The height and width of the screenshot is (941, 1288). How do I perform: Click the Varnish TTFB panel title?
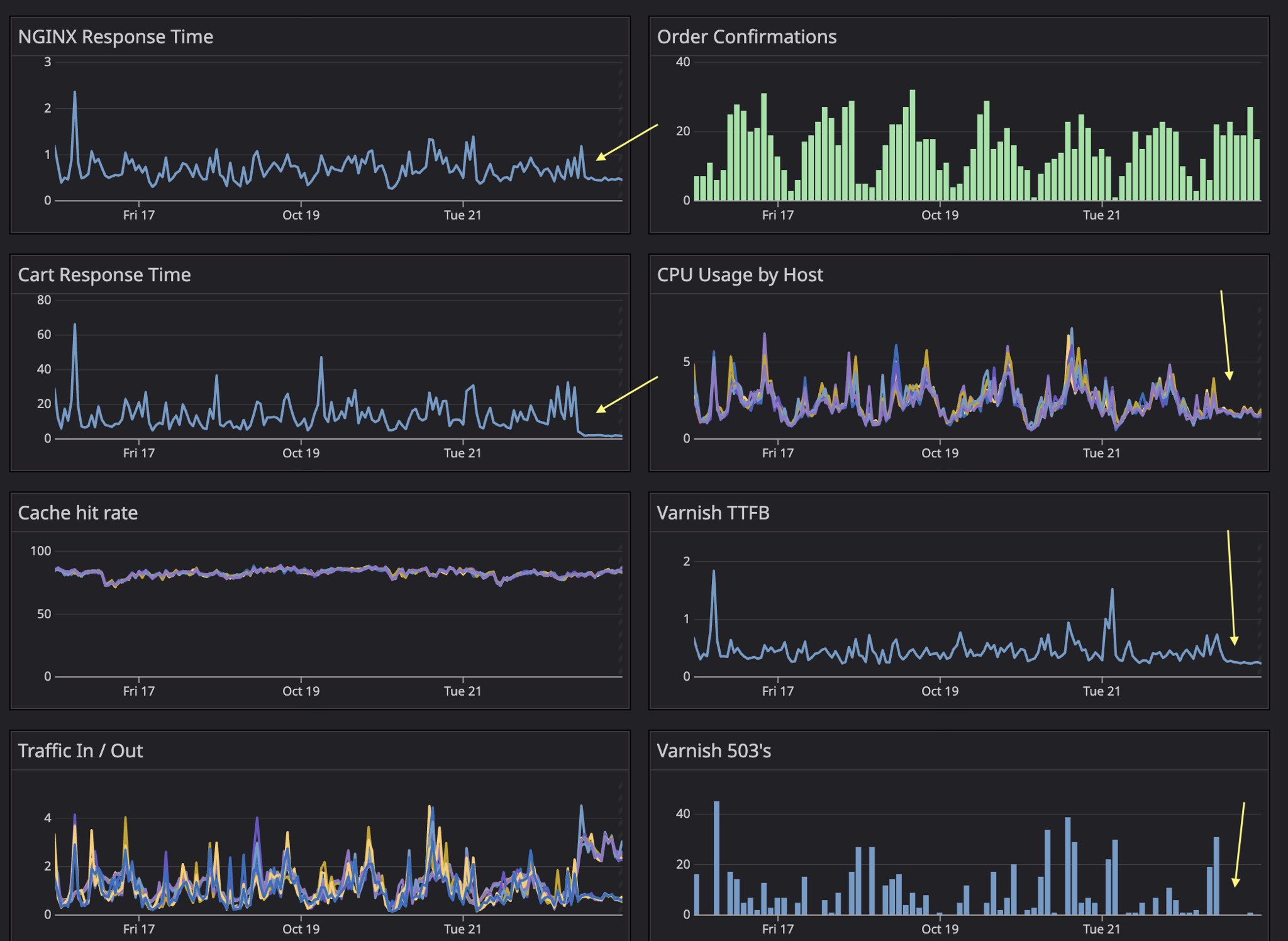coord(713,512)
